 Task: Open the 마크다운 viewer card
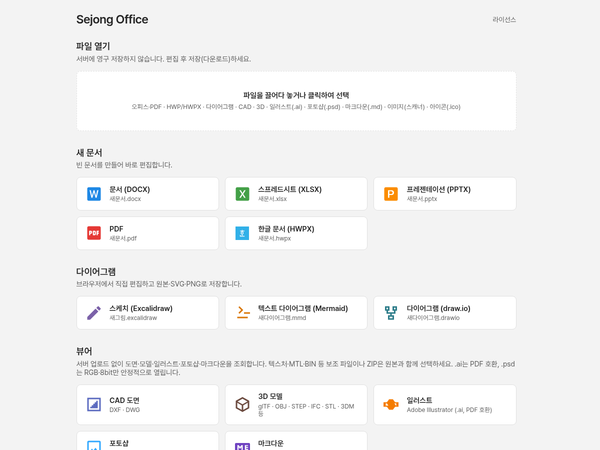pyautogui.click(x=296, y=441)
